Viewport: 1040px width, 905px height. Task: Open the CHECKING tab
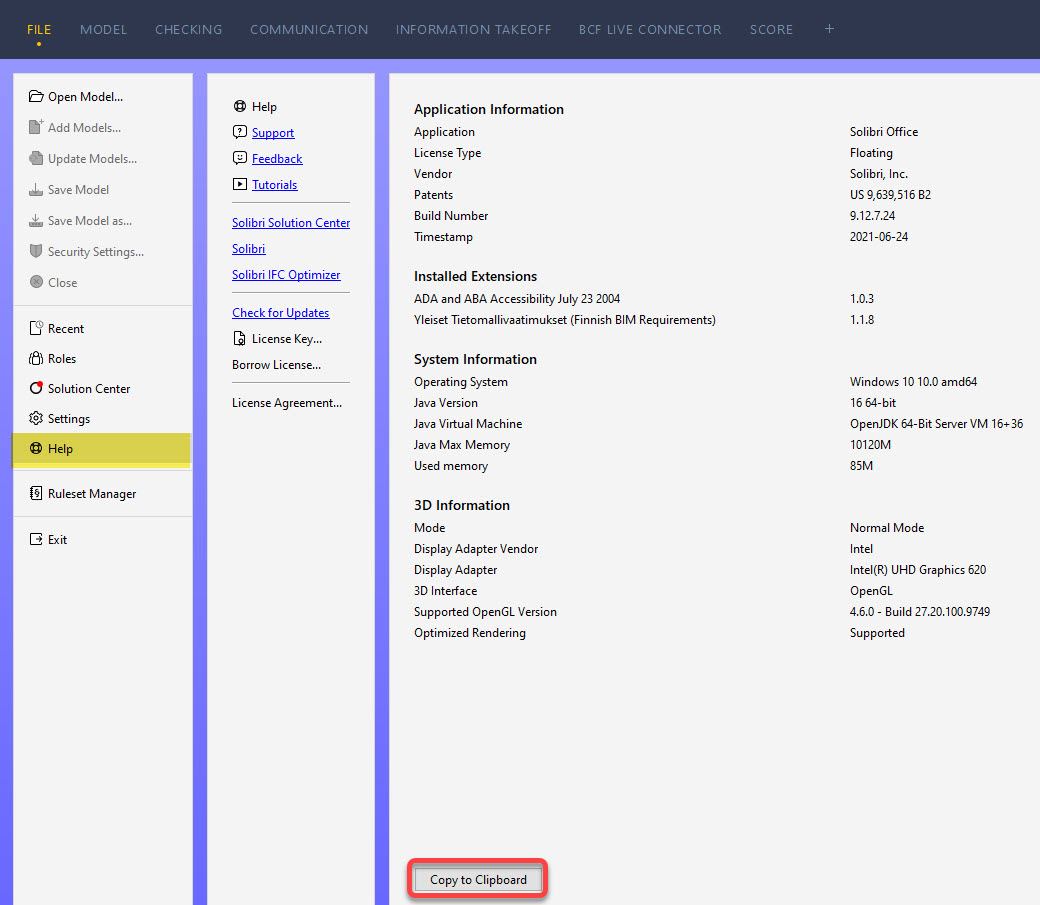tap(188, 29)
